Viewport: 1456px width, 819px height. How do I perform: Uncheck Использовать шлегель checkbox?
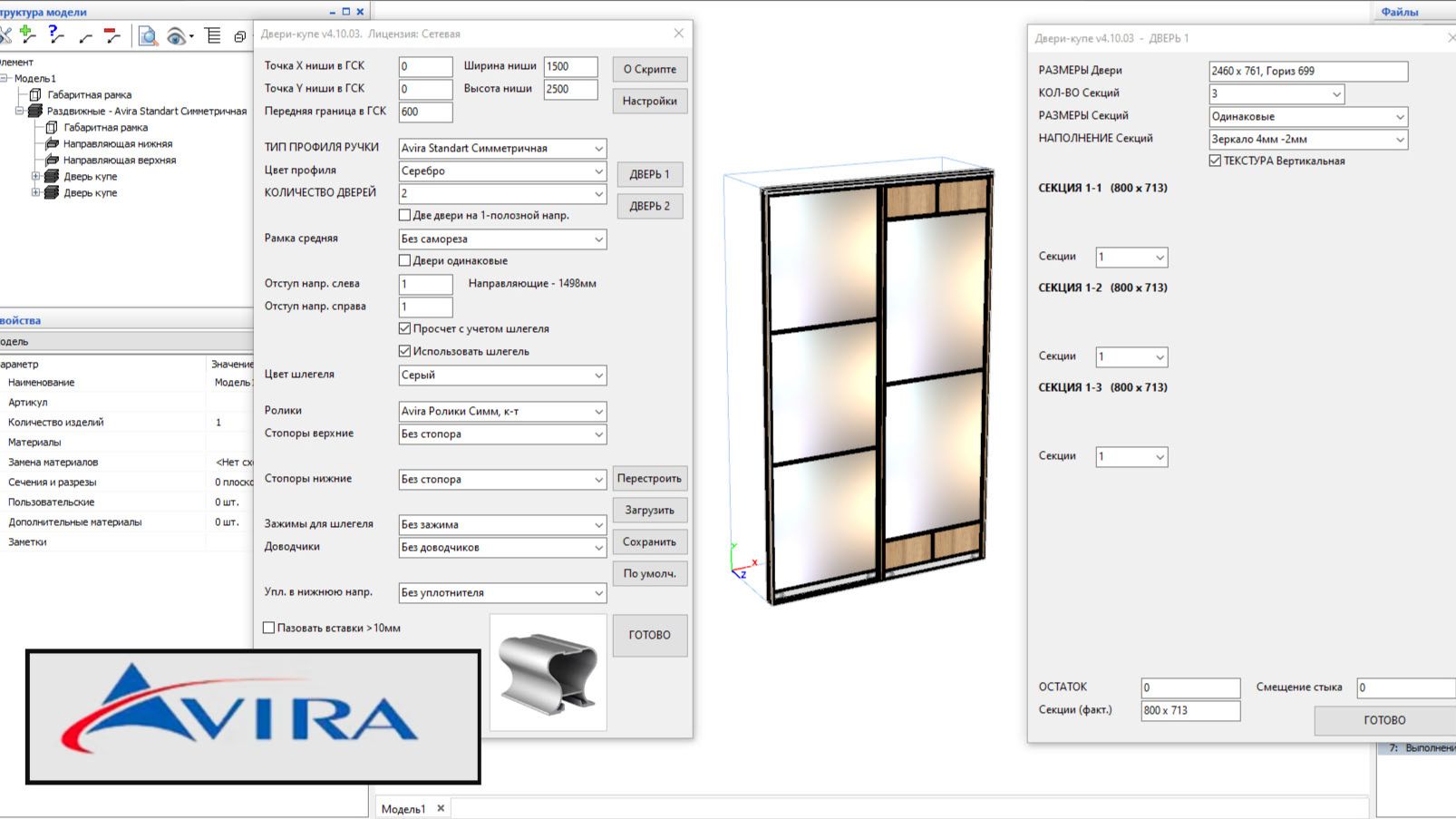[405, 351]
